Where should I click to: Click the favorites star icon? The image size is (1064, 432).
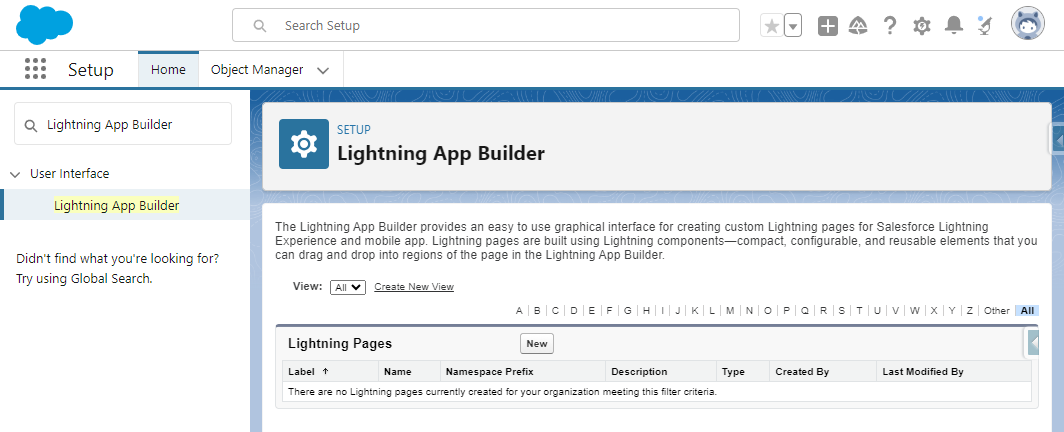pos(772,26)
